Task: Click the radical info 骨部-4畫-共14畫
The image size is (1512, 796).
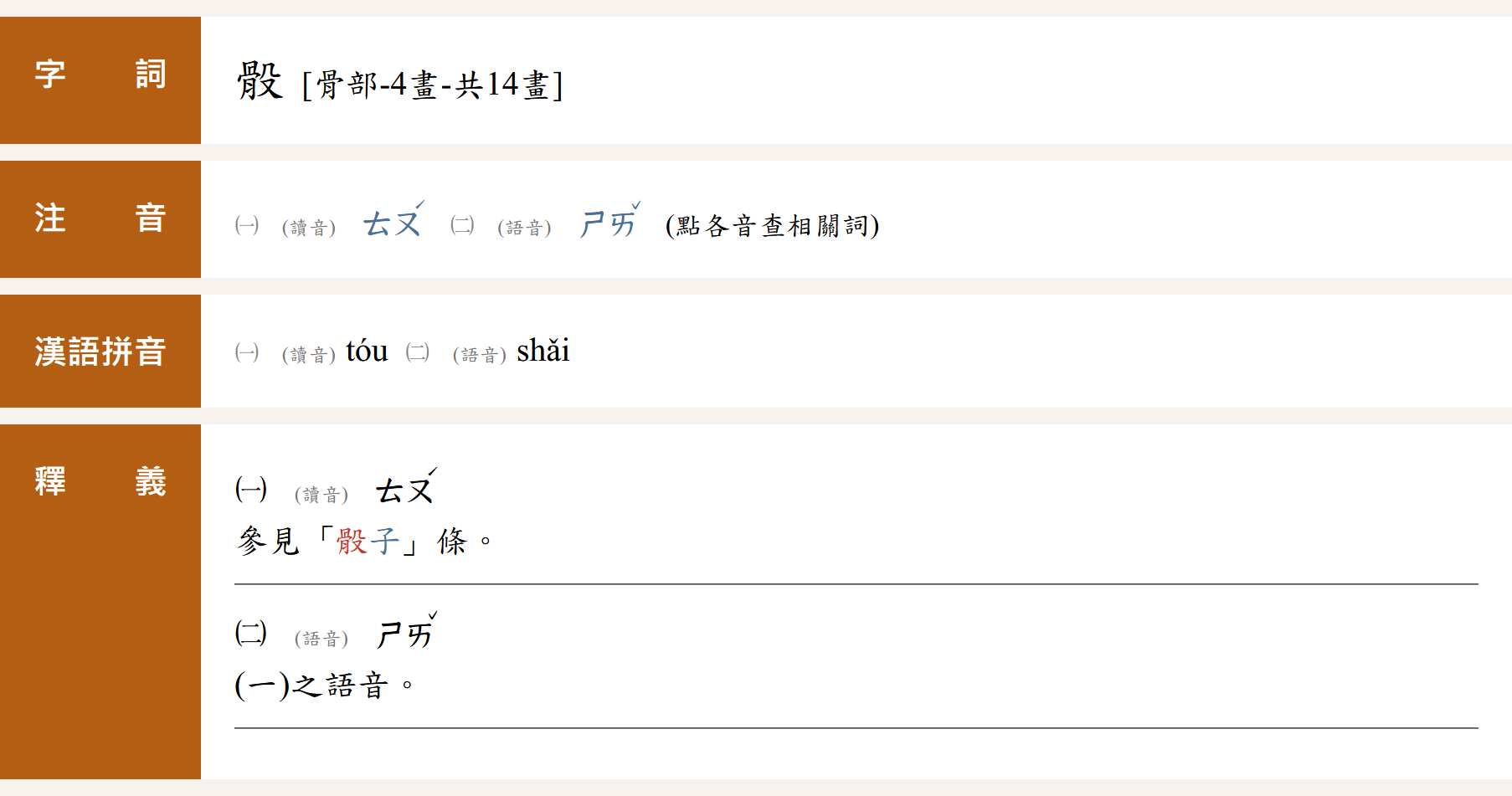Action: click(432, 85)
